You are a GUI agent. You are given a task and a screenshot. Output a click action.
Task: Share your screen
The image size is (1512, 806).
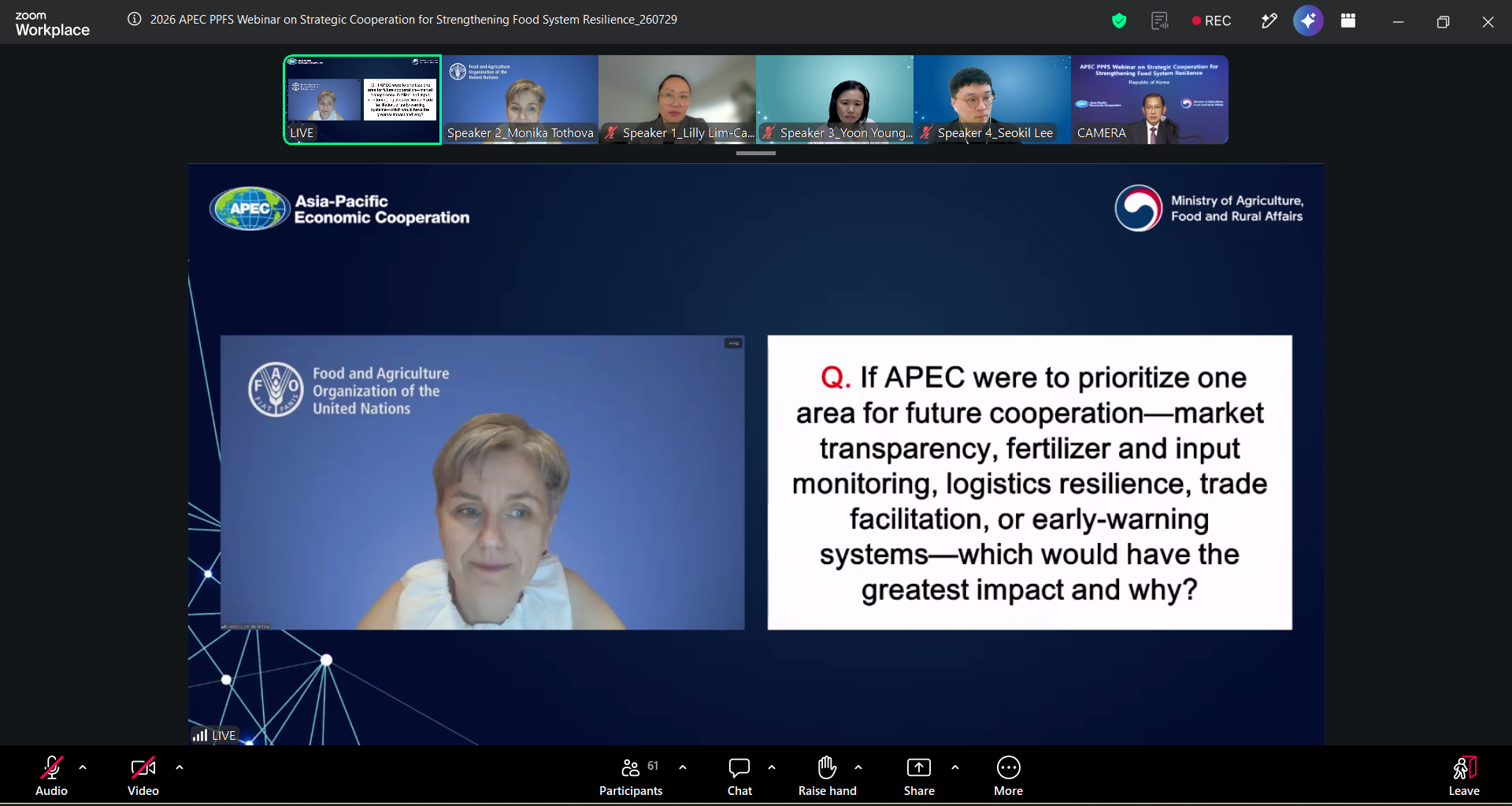coord(919,776)
